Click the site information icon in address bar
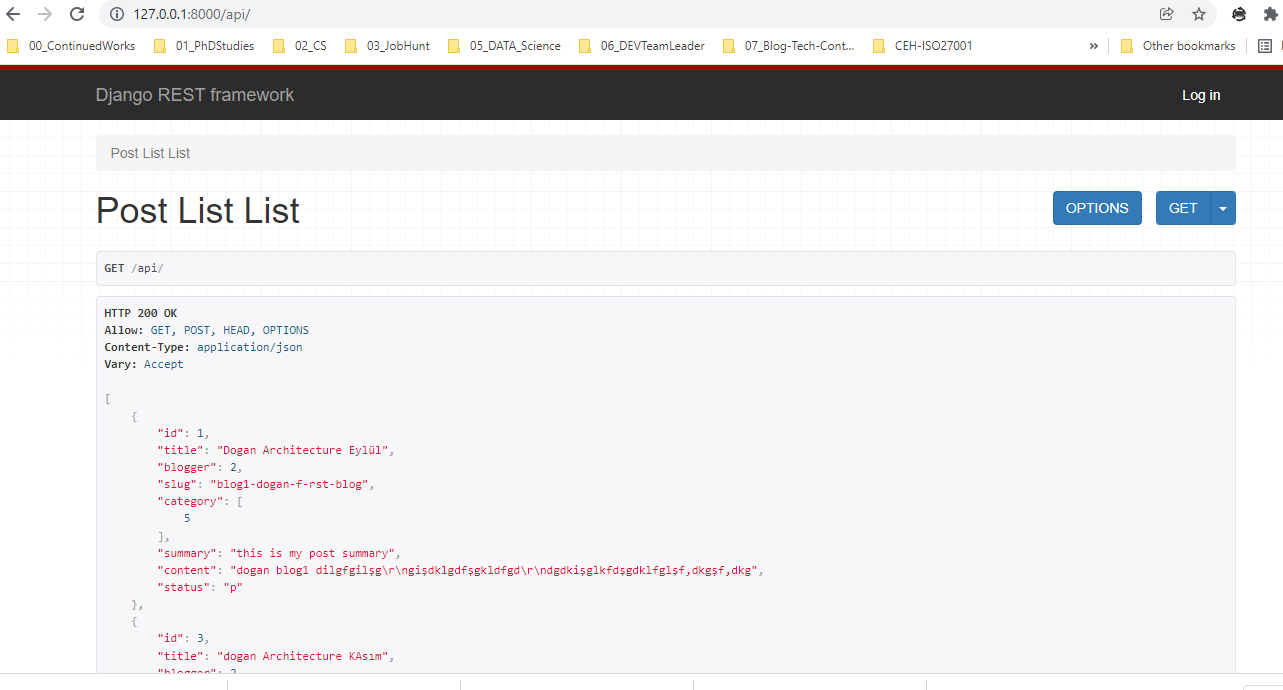Screen dimensions: 1283x690 (116, 14)
